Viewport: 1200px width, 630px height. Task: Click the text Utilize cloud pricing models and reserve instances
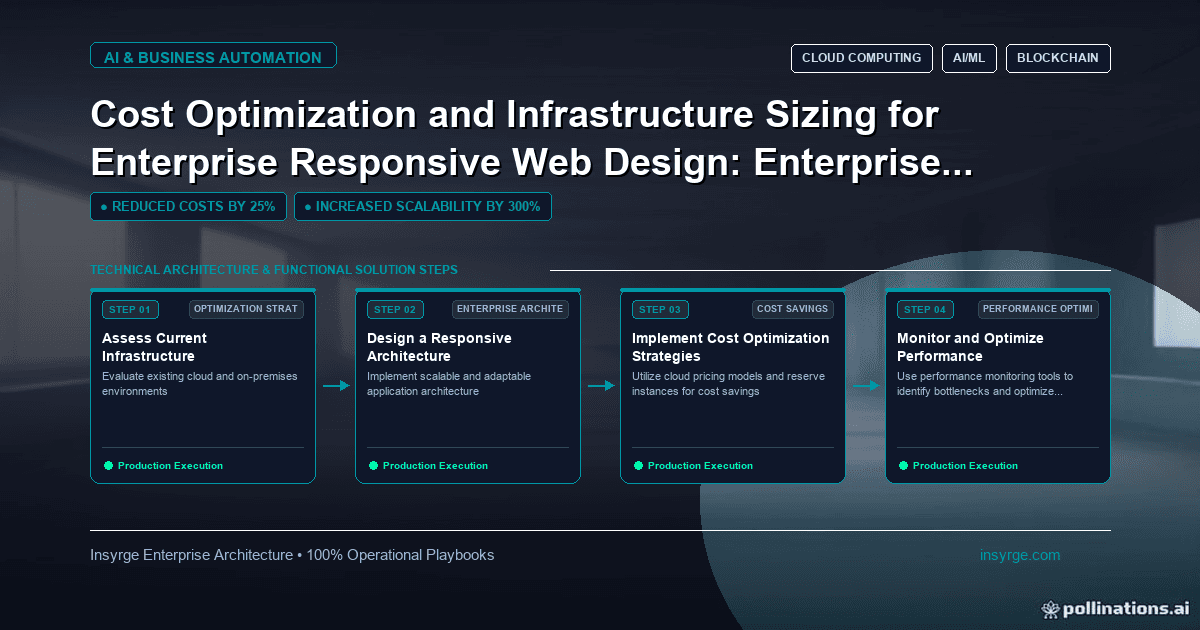[x=729, y=384]
